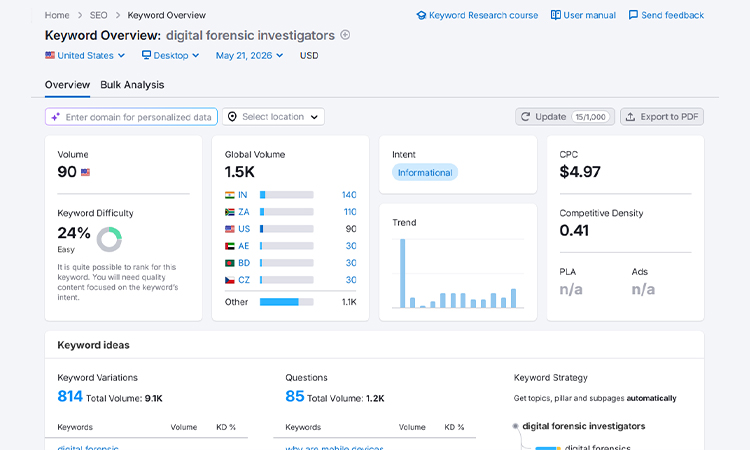
Task: Click the Keyword Difficulty donut chart
Action: [x=109, y=239]
